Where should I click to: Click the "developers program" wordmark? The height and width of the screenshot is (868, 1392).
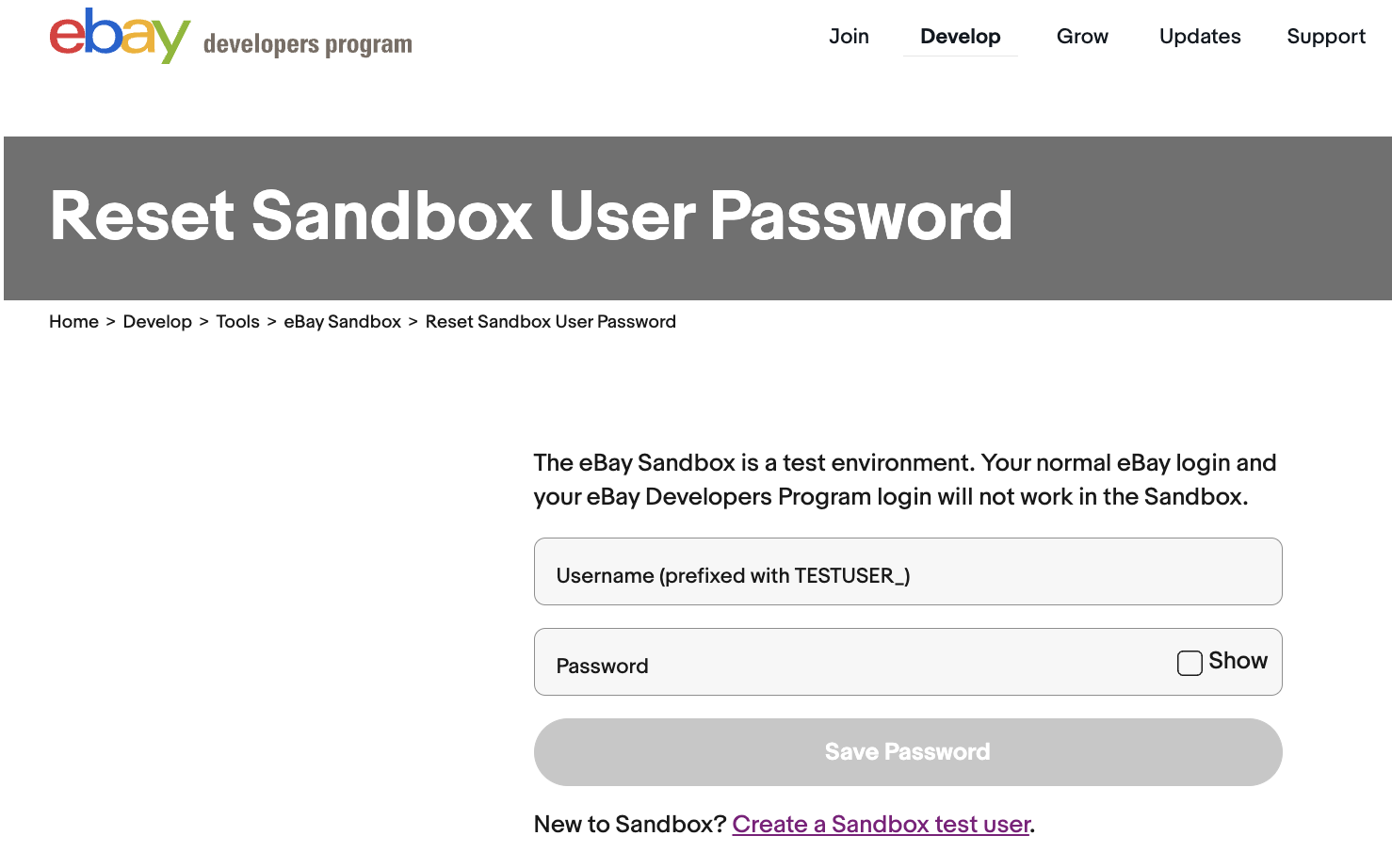pos(307,44)
